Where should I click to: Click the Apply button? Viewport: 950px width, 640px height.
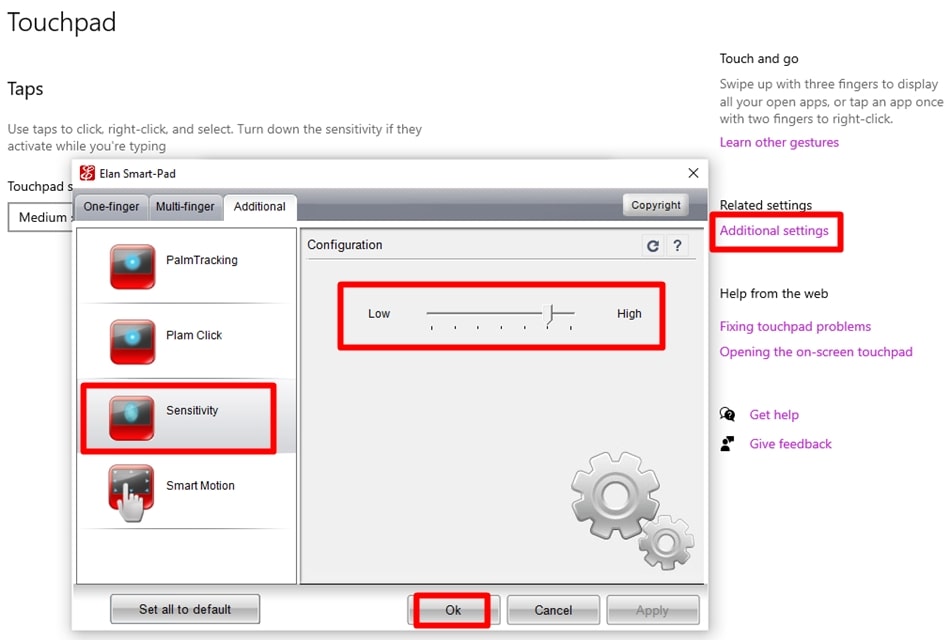pos(653,610)
